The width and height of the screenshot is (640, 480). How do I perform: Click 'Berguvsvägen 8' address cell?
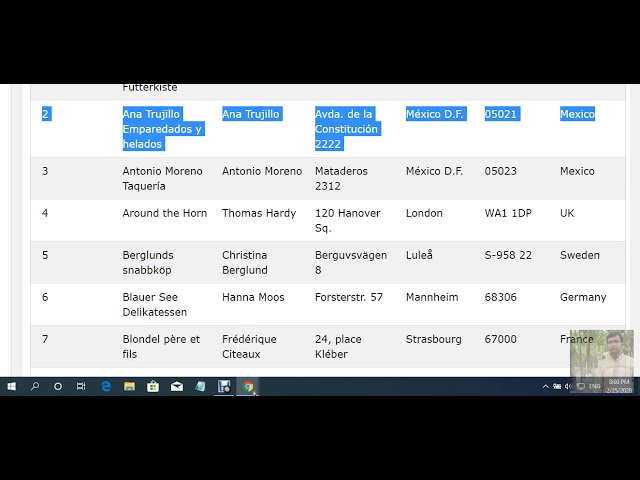(x=351, y=262)
